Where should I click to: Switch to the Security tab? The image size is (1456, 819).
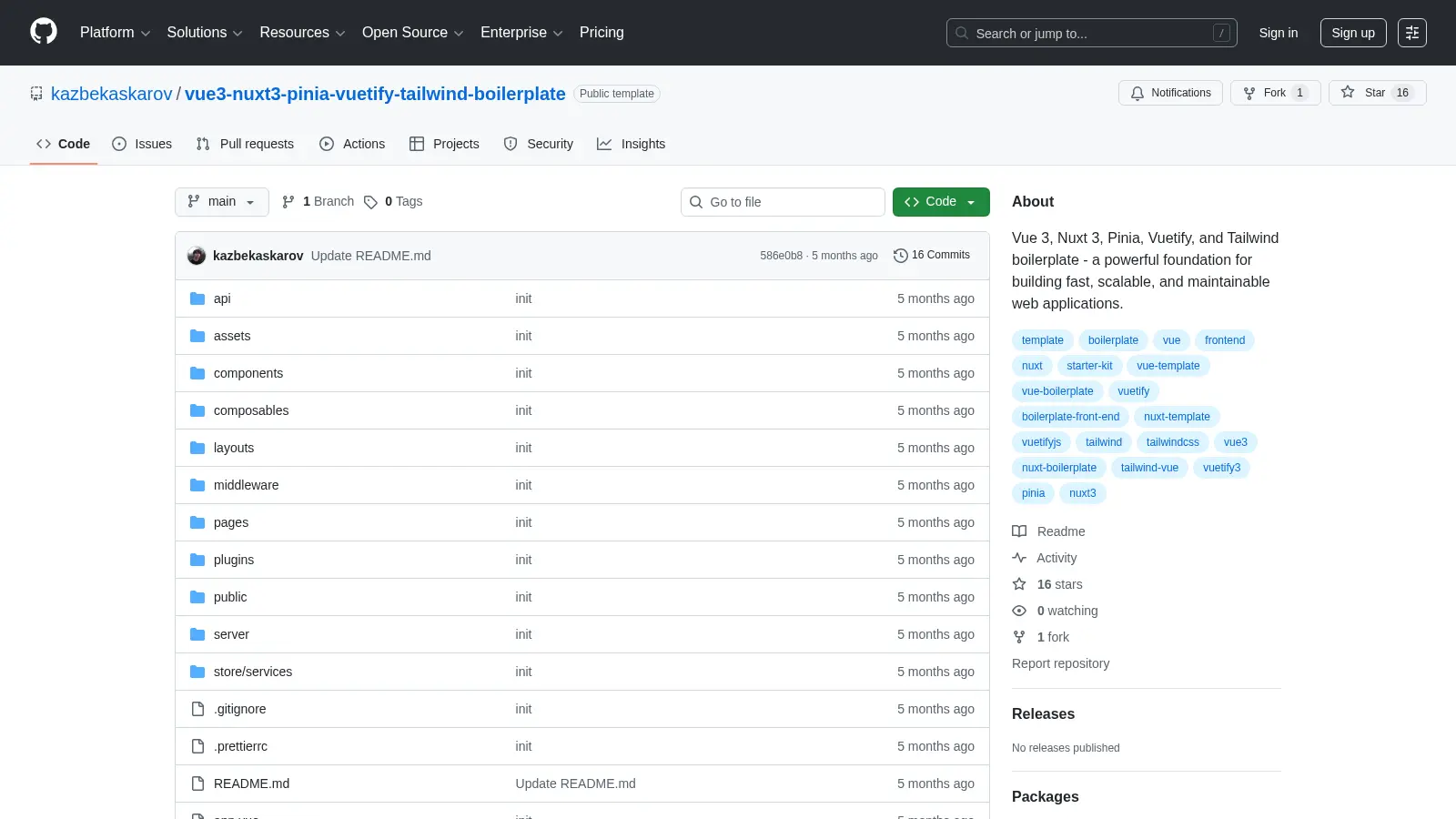tap(539, 144)
